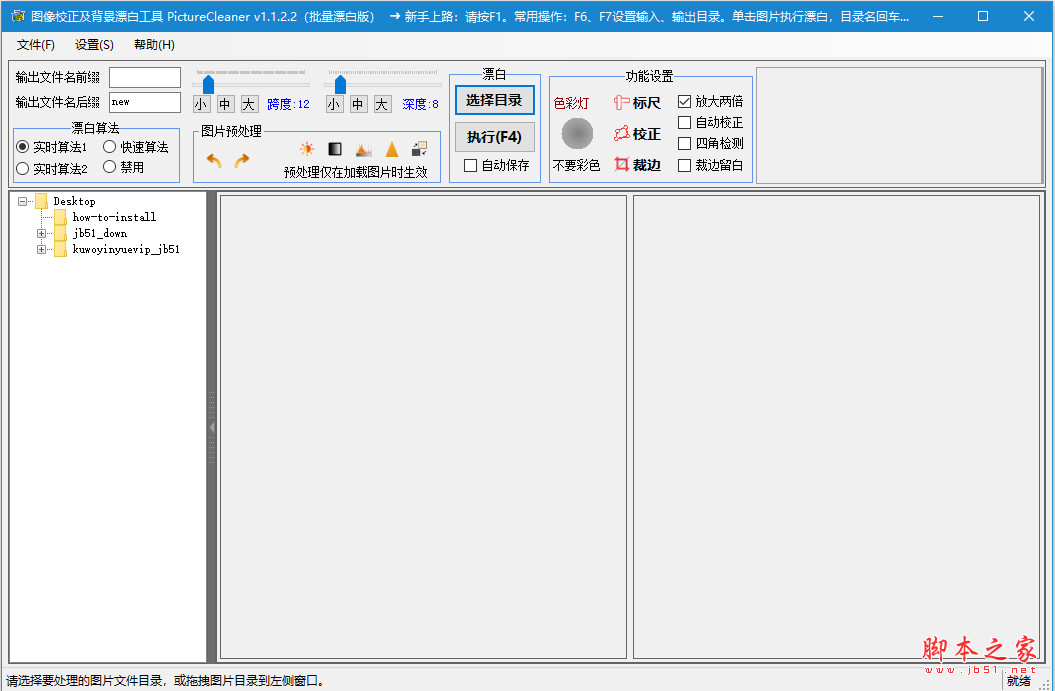
Task: Open the 帮助(H) menu
Action: [x=155, y=45]
